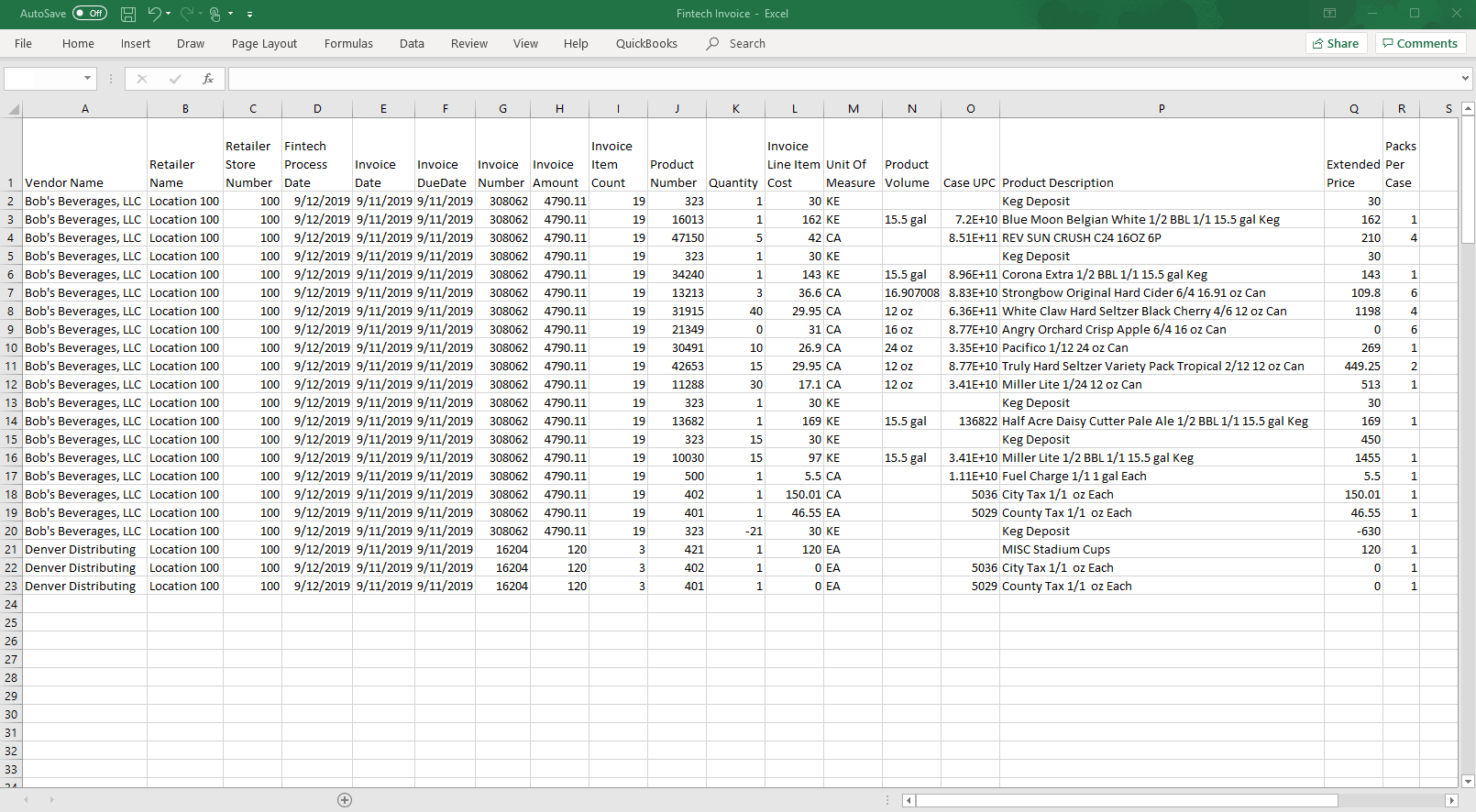The width and height of the screenshot is (1476, 812).
Task: Click the Insert Function fx icon
Action: [208, 79]
